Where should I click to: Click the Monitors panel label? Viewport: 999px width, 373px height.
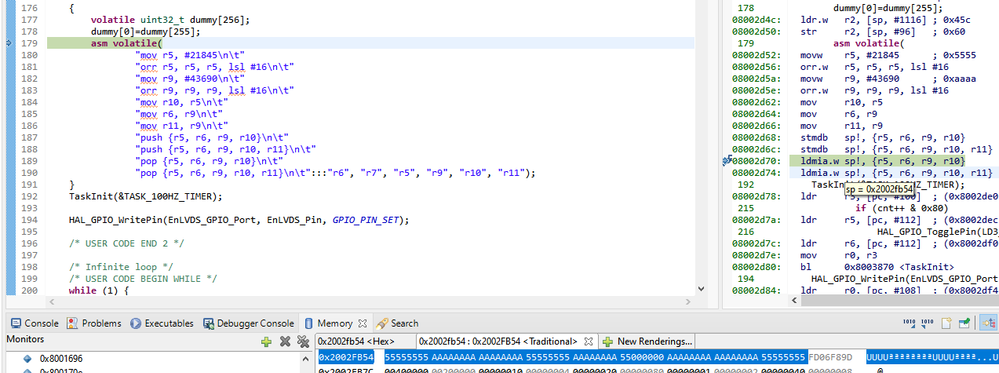25,340
